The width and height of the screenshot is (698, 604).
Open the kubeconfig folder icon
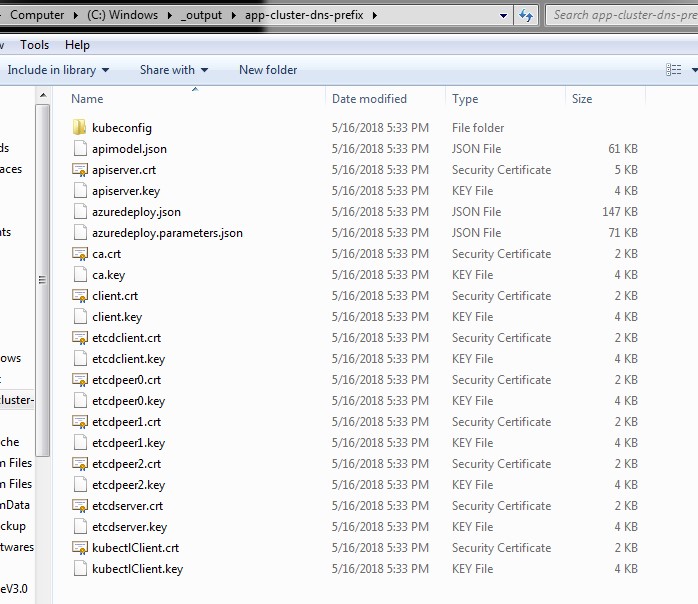pos(80,127)
